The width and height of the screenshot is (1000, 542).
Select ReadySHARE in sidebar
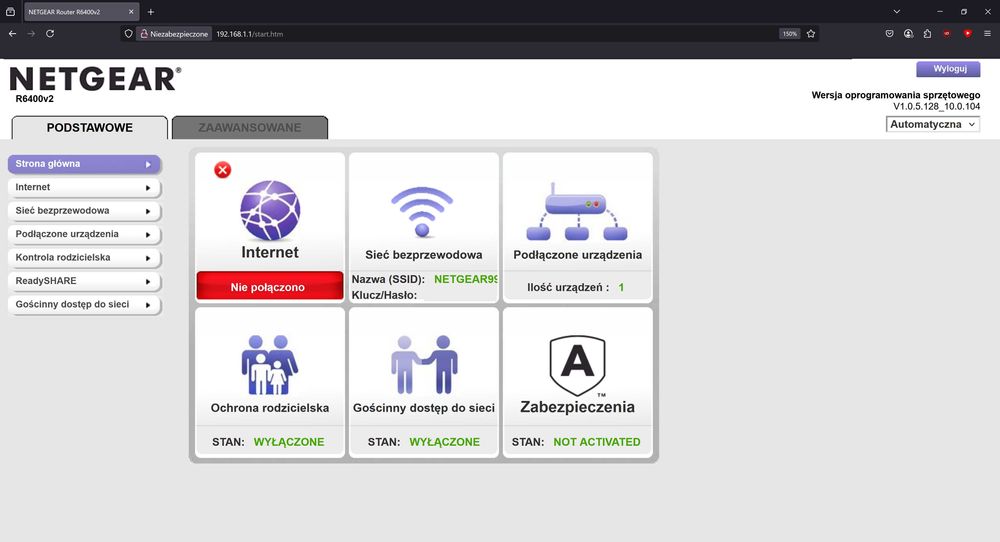click(84, 281)
